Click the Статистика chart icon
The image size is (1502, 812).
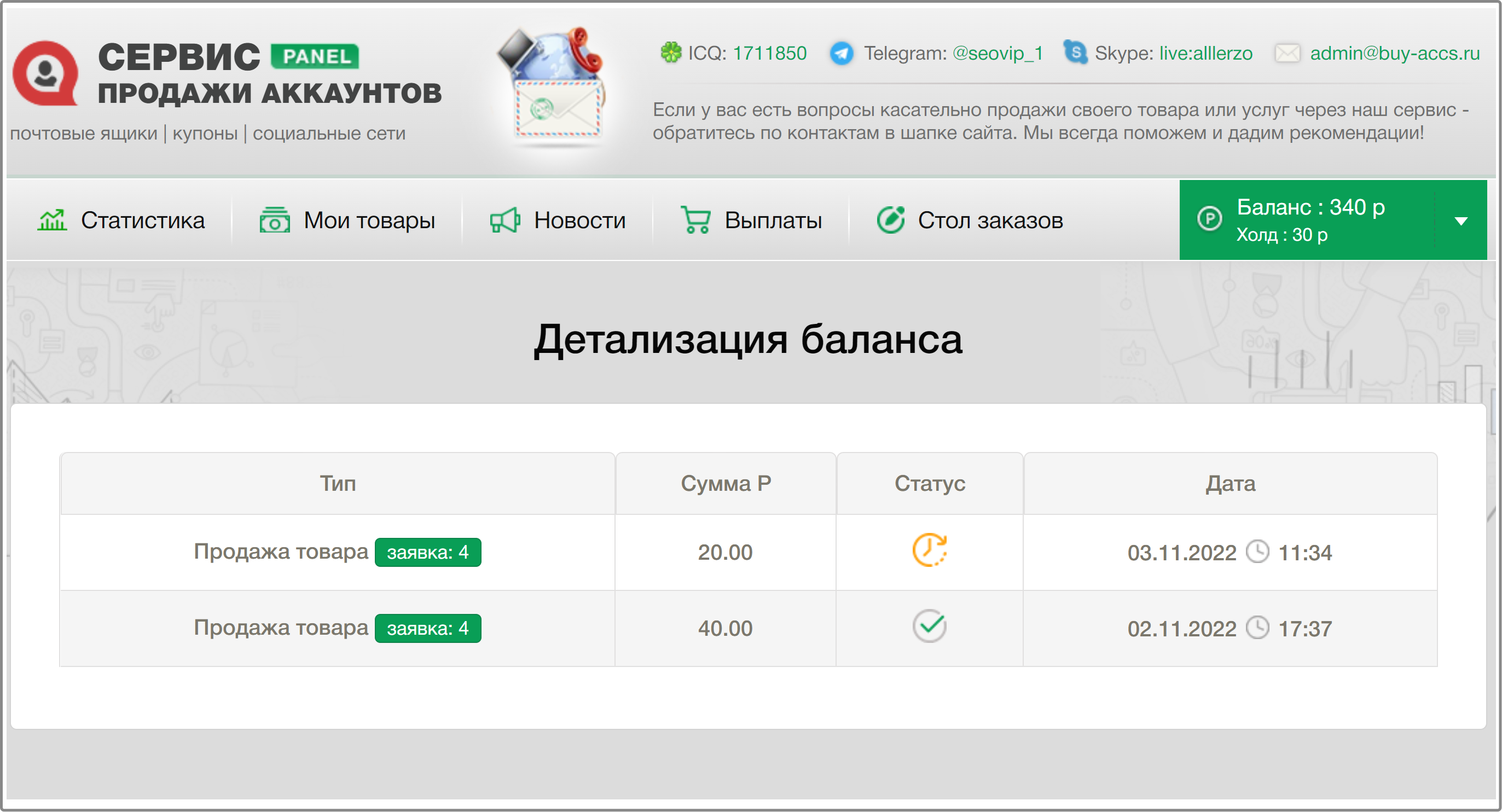[53, 220]
